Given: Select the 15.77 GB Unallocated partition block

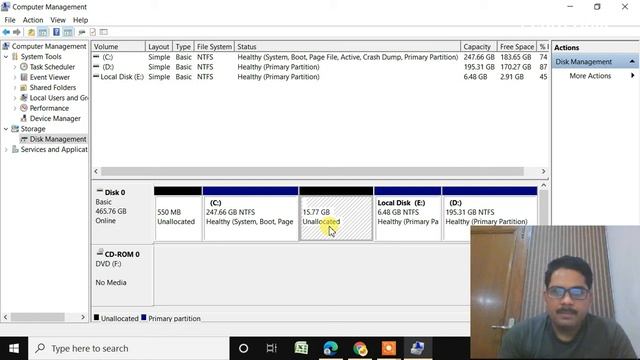Looking at the screenshot, I should point(336,214).
